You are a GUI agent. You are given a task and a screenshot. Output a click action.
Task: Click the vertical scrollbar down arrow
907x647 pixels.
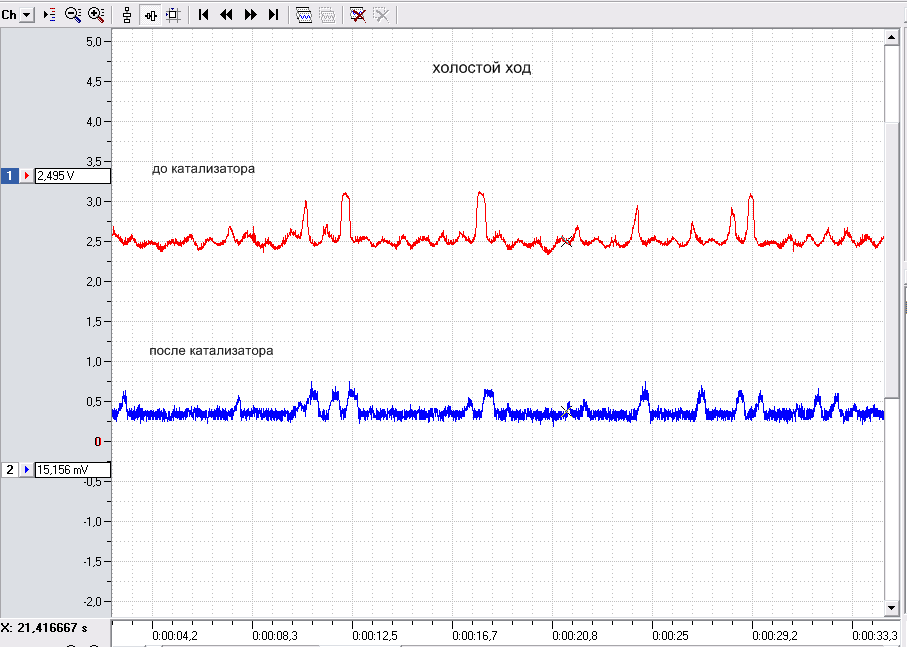click(891, 608)
